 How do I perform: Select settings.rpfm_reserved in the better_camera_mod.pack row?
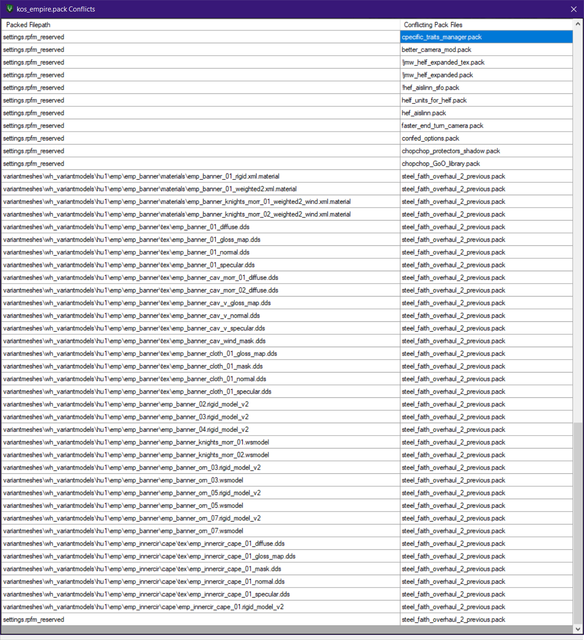[x=200, y=50]
